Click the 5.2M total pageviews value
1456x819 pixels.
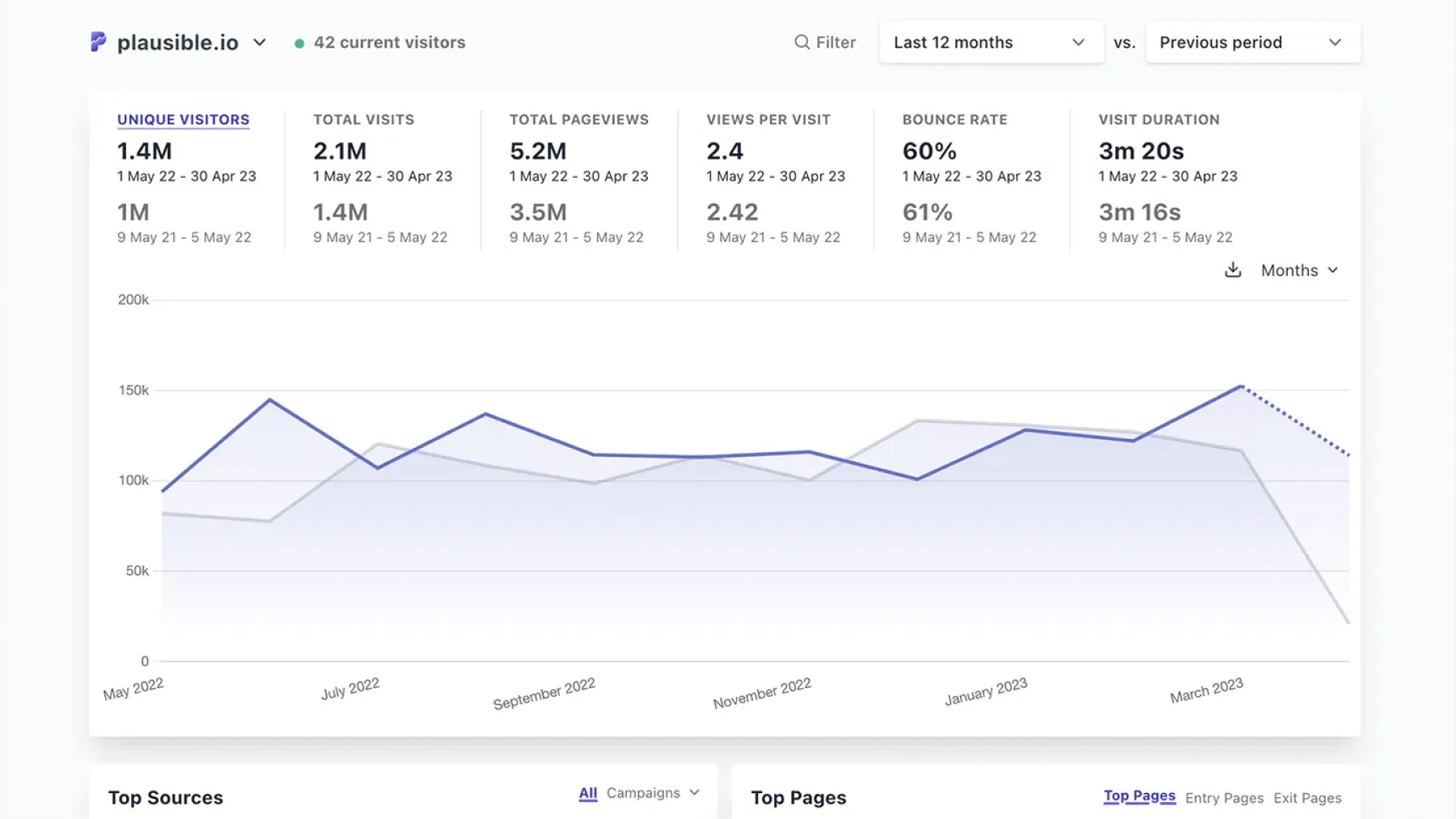click(538, 151)
